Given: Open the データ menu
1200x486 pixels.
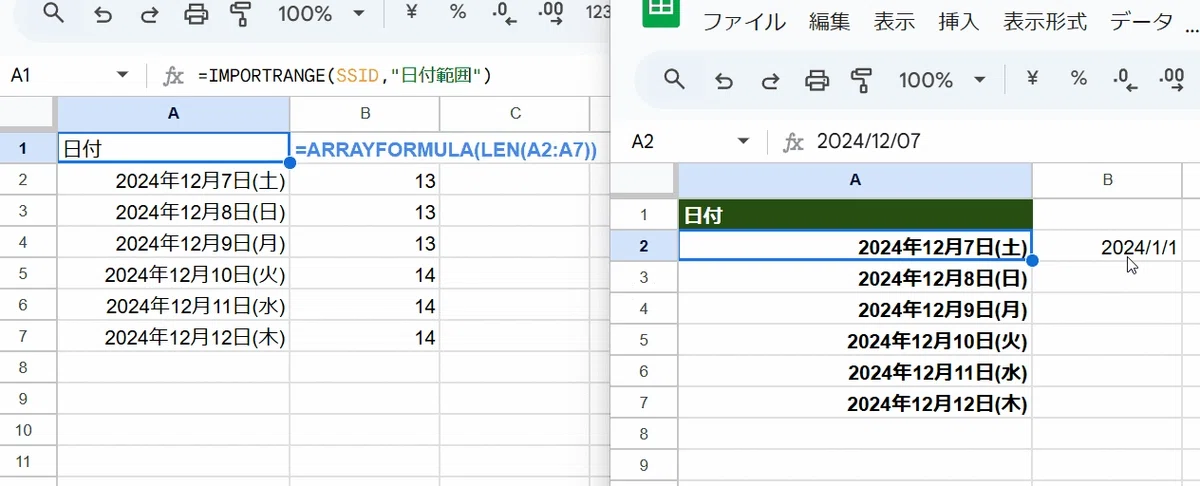Looking at the screenshot, I should [x=1142, y=22].
